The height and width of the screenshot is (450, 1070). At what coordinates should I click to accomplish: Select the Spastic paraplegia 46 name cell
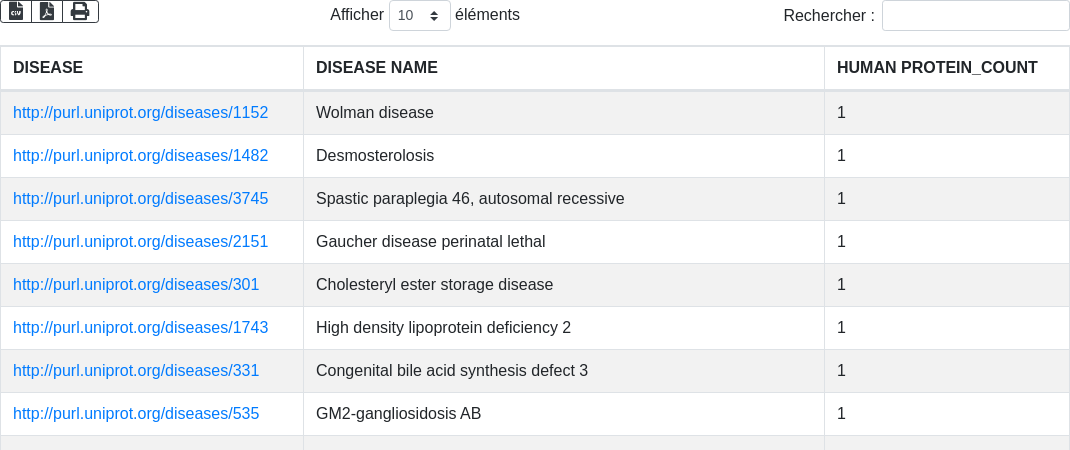click(x=564, y=199)
